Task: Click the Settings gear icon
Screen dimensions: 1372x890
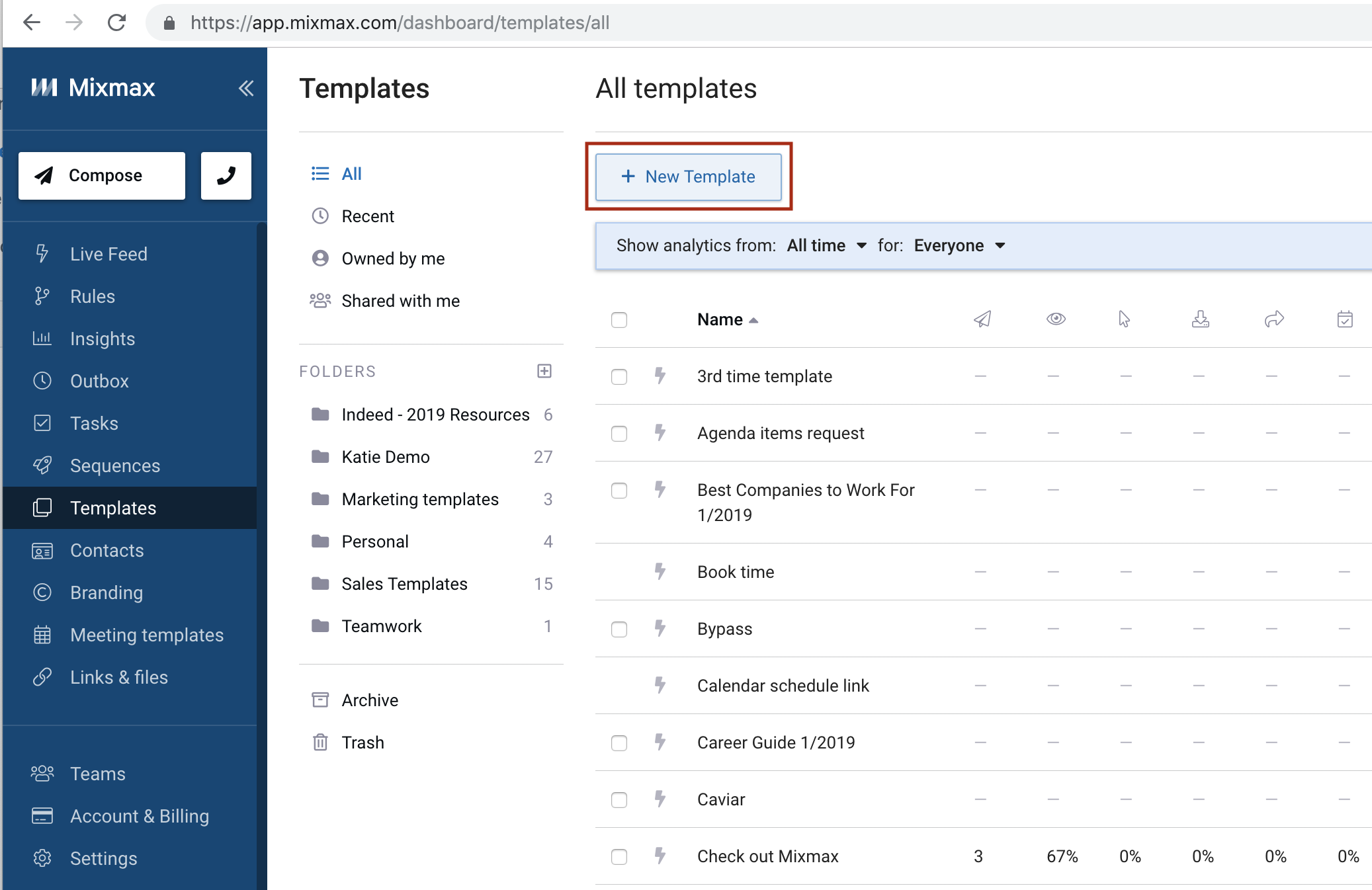Action: 42,858
